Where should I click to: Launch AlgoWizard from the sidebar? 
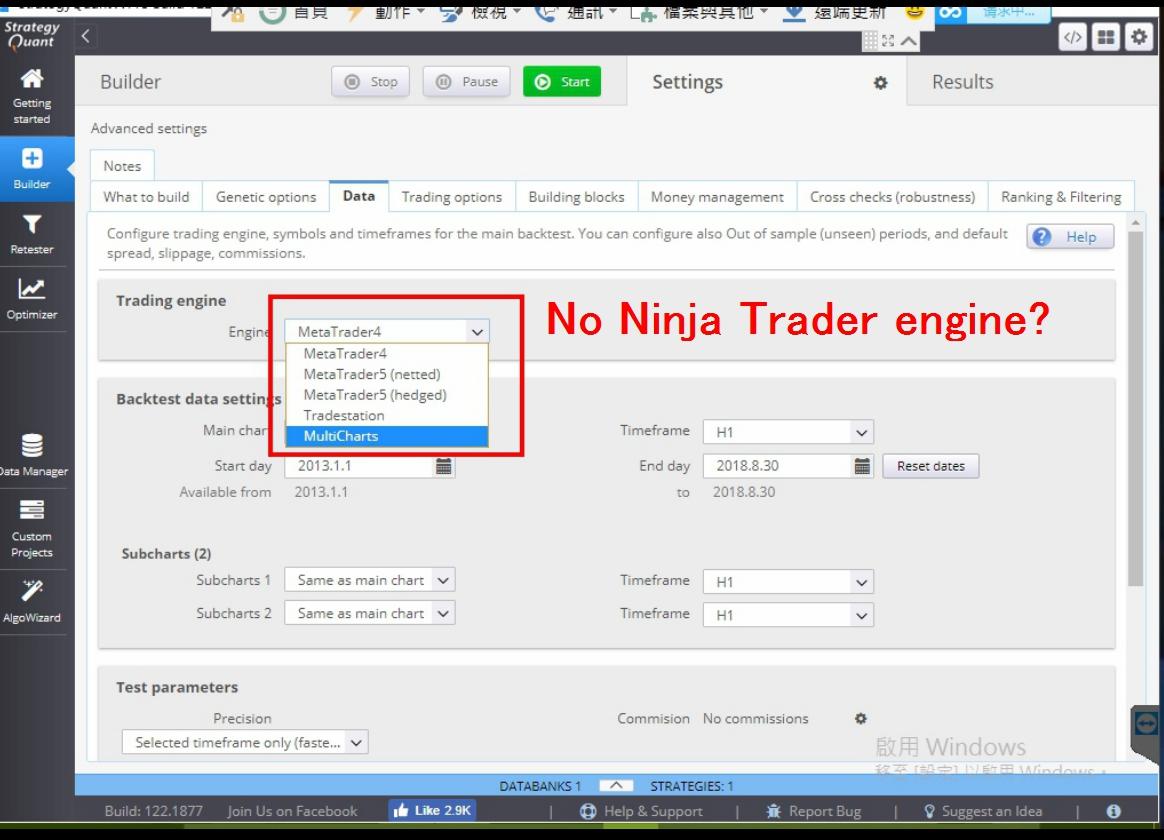(32, 601)
